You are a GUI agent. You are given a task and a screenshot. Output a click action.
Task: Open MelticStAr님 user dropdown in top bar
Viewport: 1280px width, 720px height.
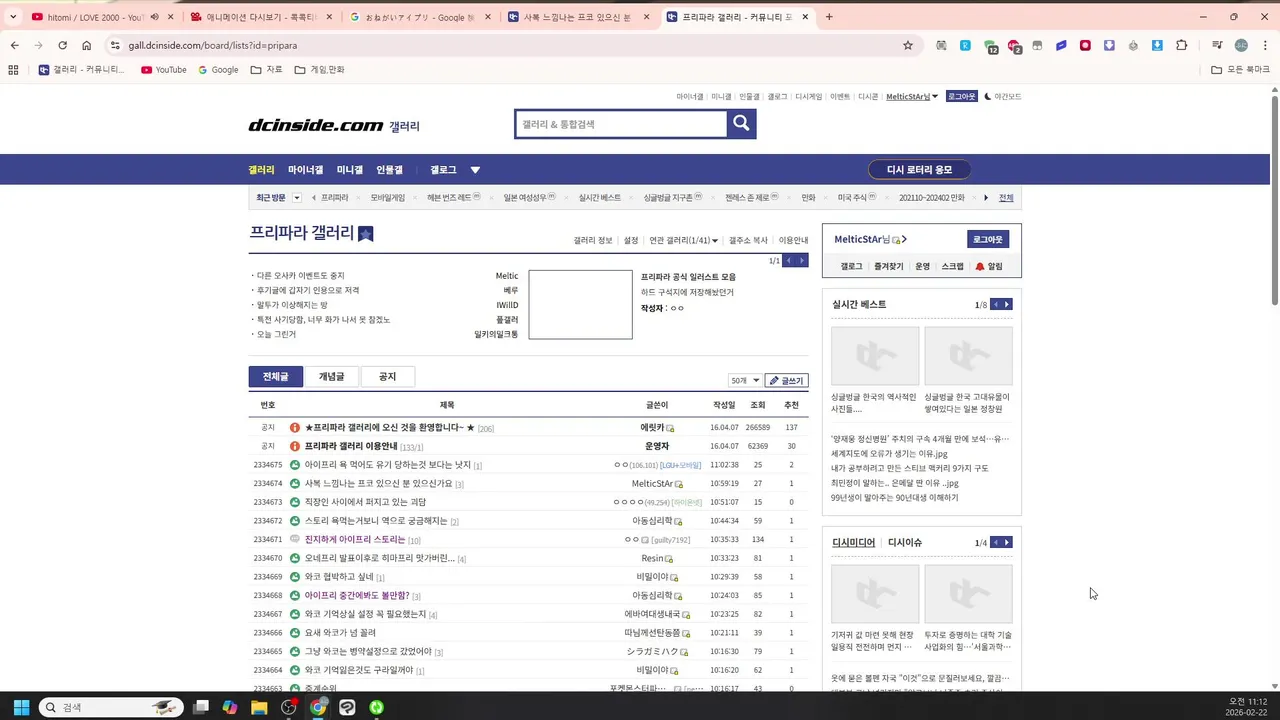pos(912,97)
